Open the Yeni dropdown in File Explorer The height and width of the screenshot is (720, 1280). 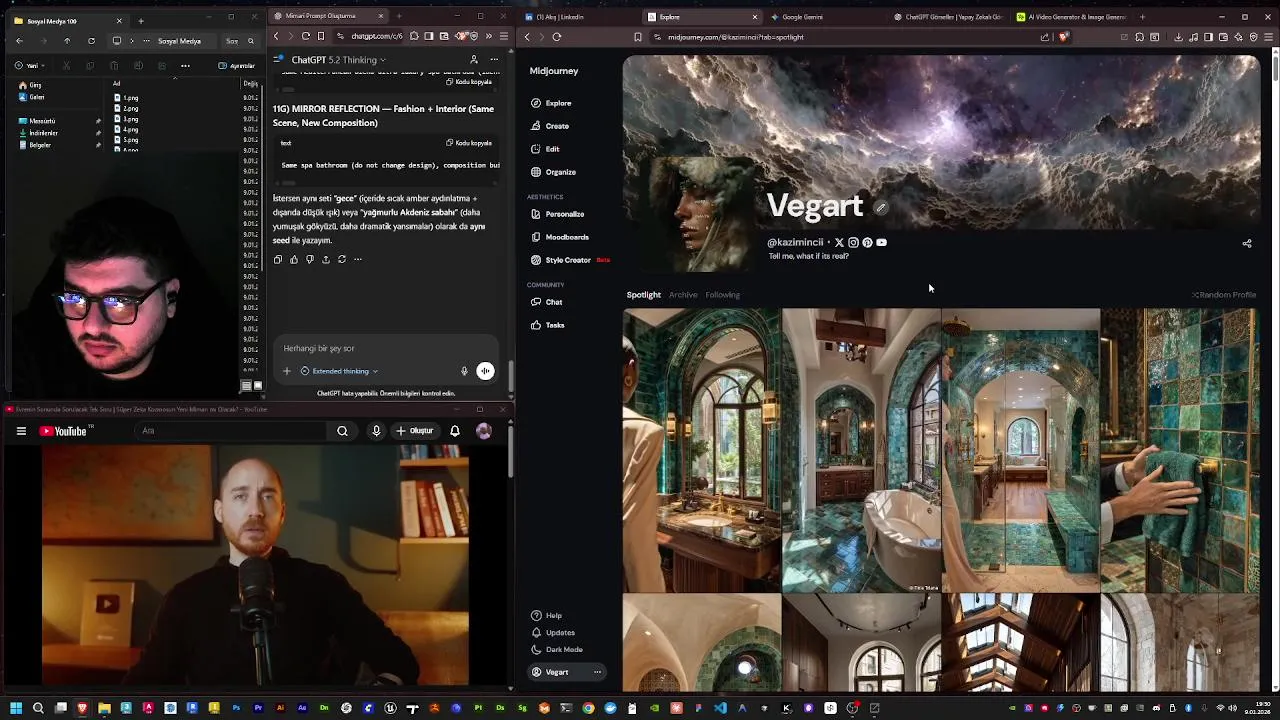(x=29, y=66)
